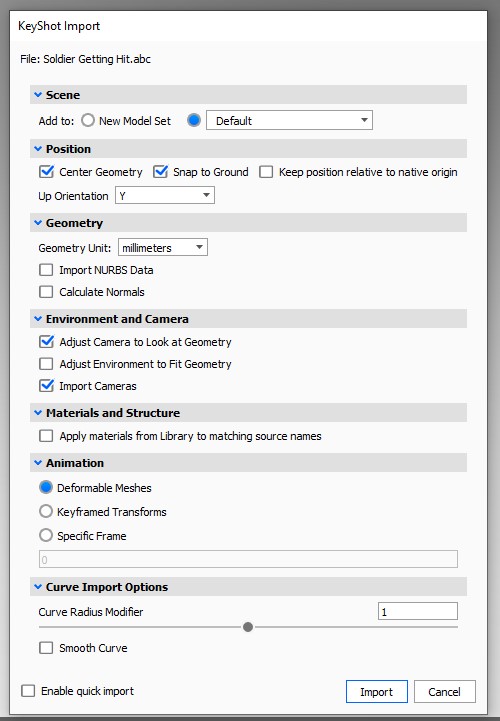The image size is (500, 721).
Task: Click the Import button
Action: point(377,692)
